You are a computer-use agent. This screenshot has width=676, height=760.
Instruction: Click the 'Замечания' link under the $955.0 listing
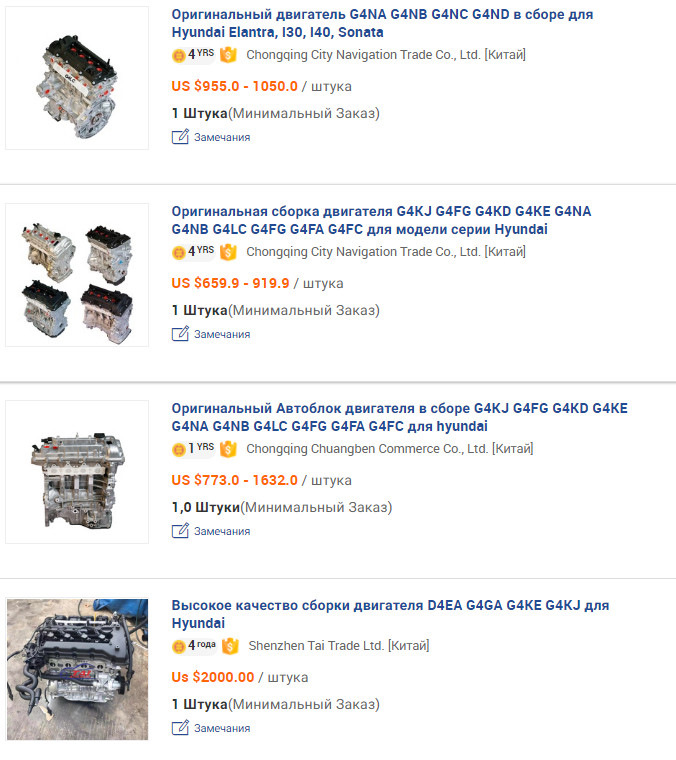click(x=222, y=137)
